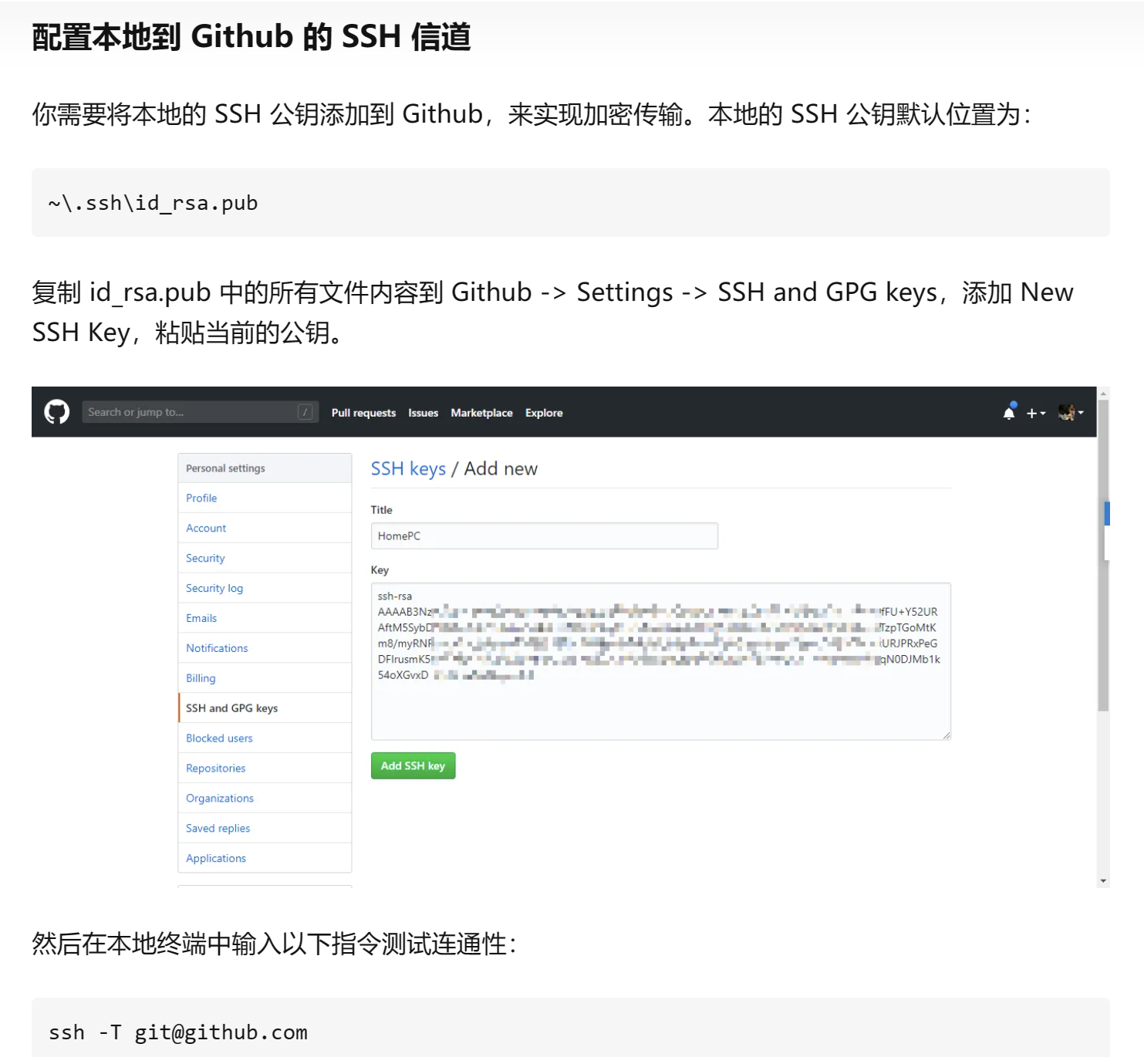
Task: Focus the Search or jump to field
Action: tap(200, 412)
